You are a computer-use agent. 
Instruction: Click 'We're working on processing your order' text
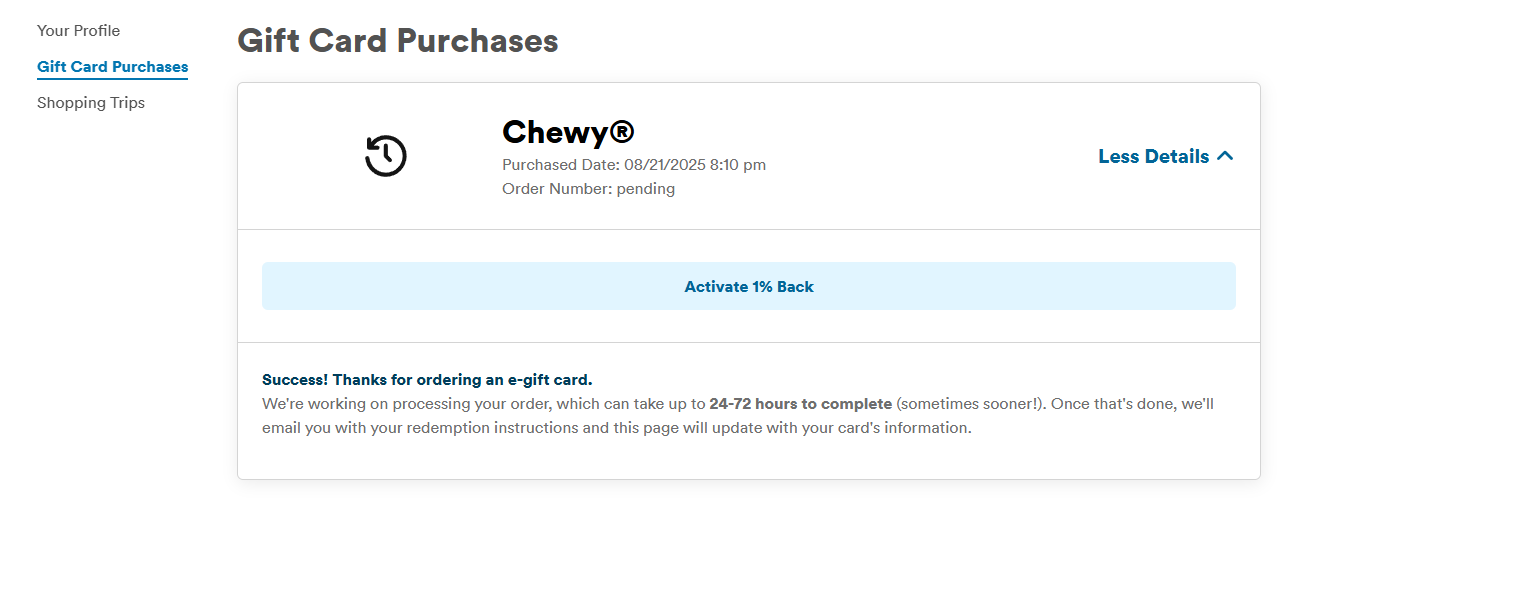coord(400,404)
